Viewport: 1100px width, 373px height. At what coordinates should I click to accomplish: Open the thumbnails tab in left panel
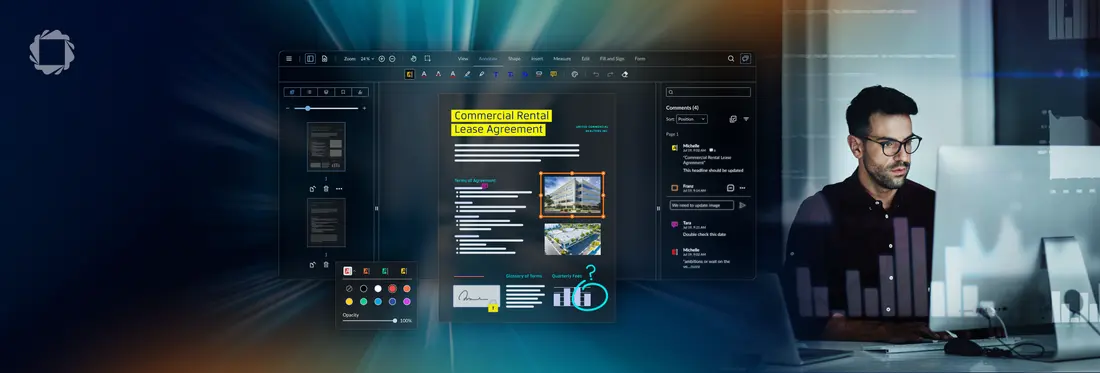pos(291,92)
